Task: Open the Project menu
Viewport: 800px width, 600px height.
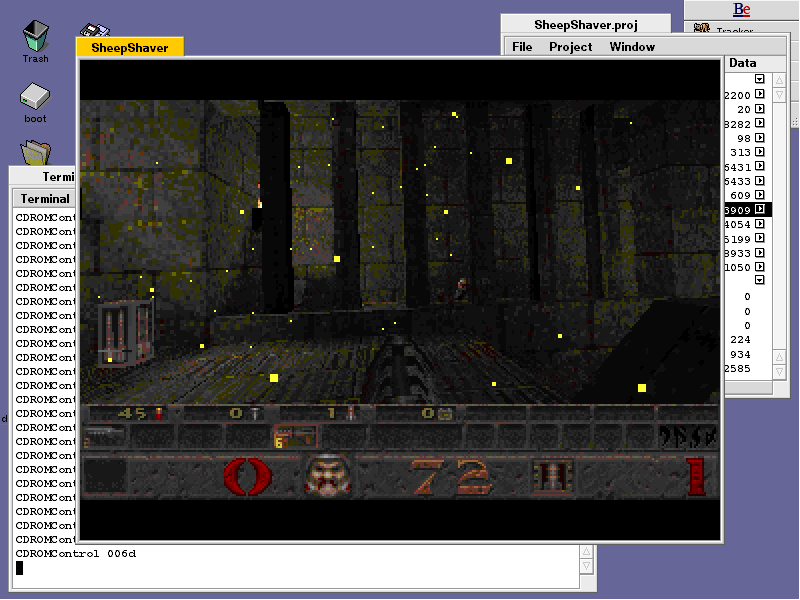Action: [x=570, y=47]
